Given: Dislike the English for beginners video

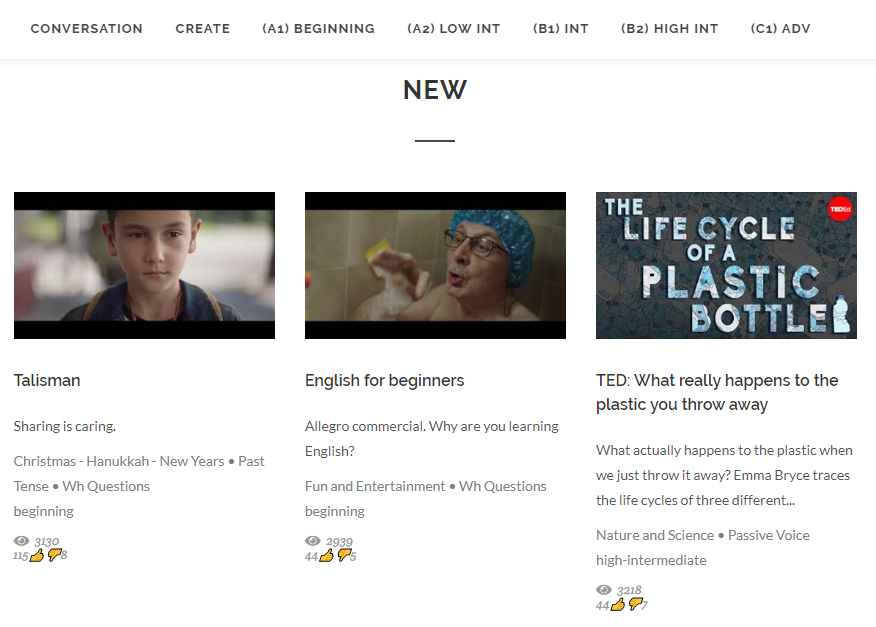Looking at the screenshot, I should pyautogui.click(x=344, y=555).
